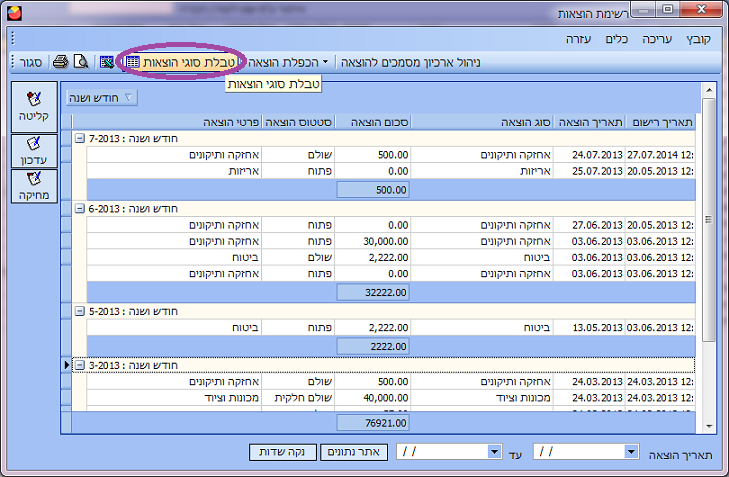The height and width of the screenshot is (477, 729).
Task: Click the נקה שדות button
Action: (281, 452)
